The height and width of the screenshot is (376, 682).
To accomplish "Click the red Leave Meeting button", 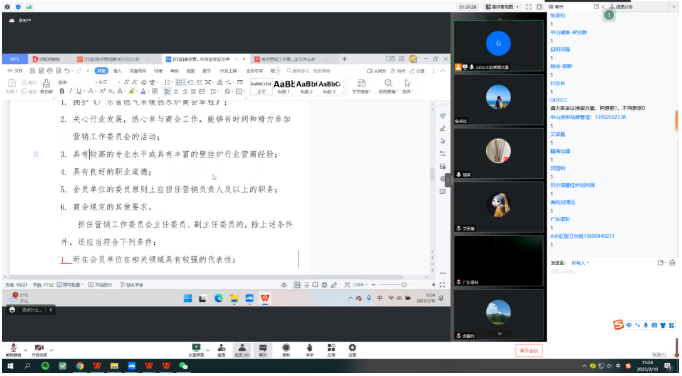I will [529, 350].
